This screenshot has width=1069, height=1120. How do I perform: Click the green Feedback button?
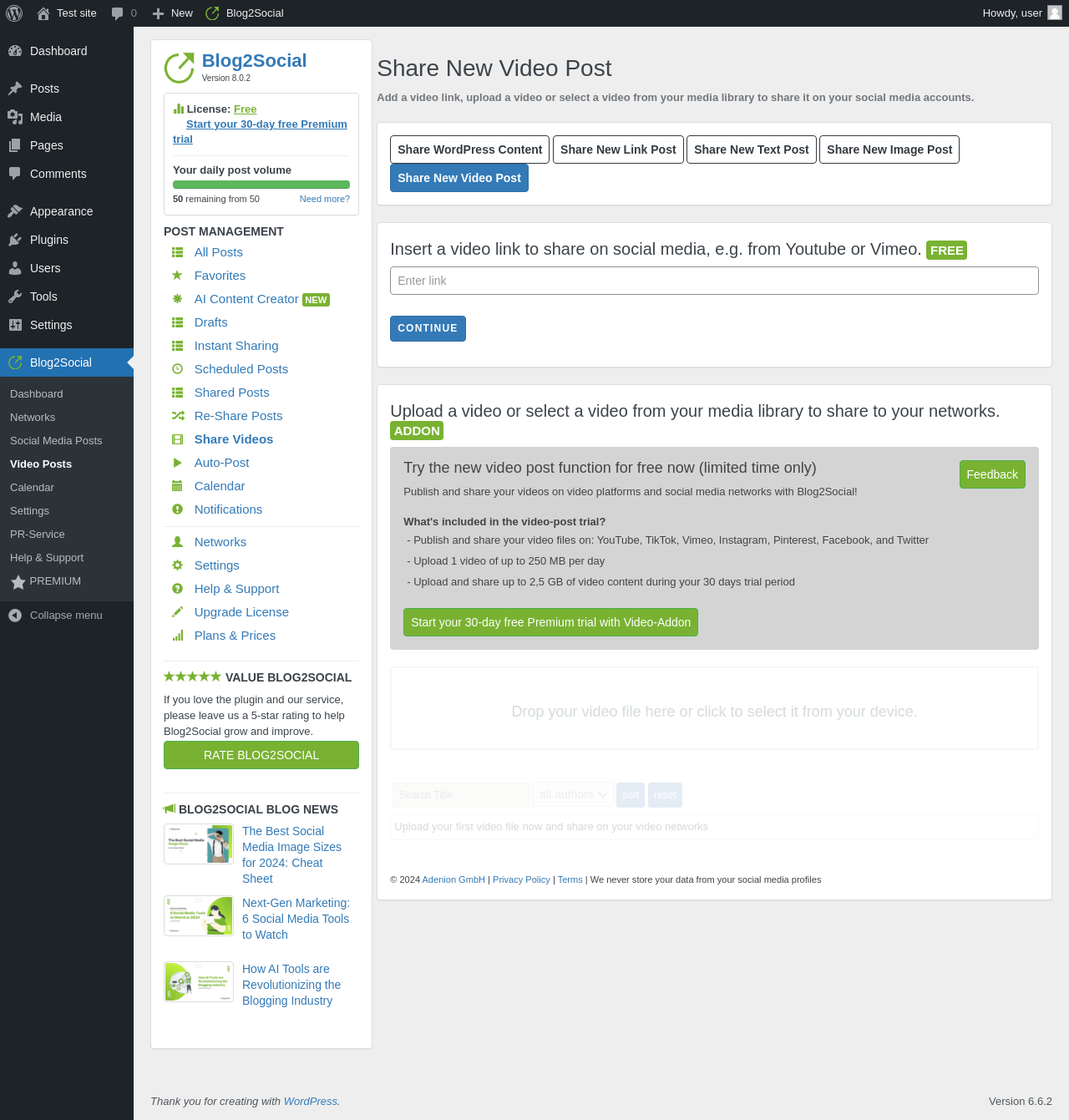point(992,474)
